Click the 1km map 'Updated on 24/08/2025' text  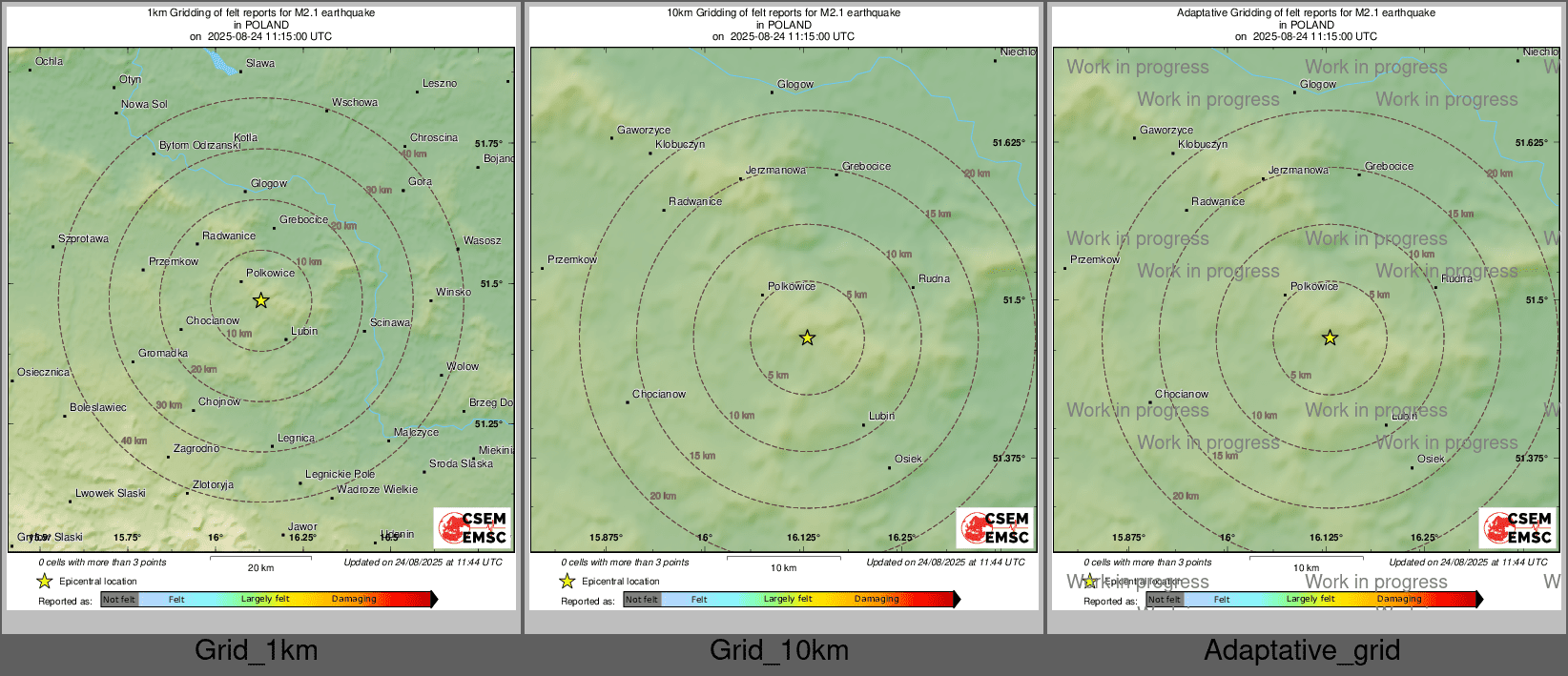coord(423,563)
